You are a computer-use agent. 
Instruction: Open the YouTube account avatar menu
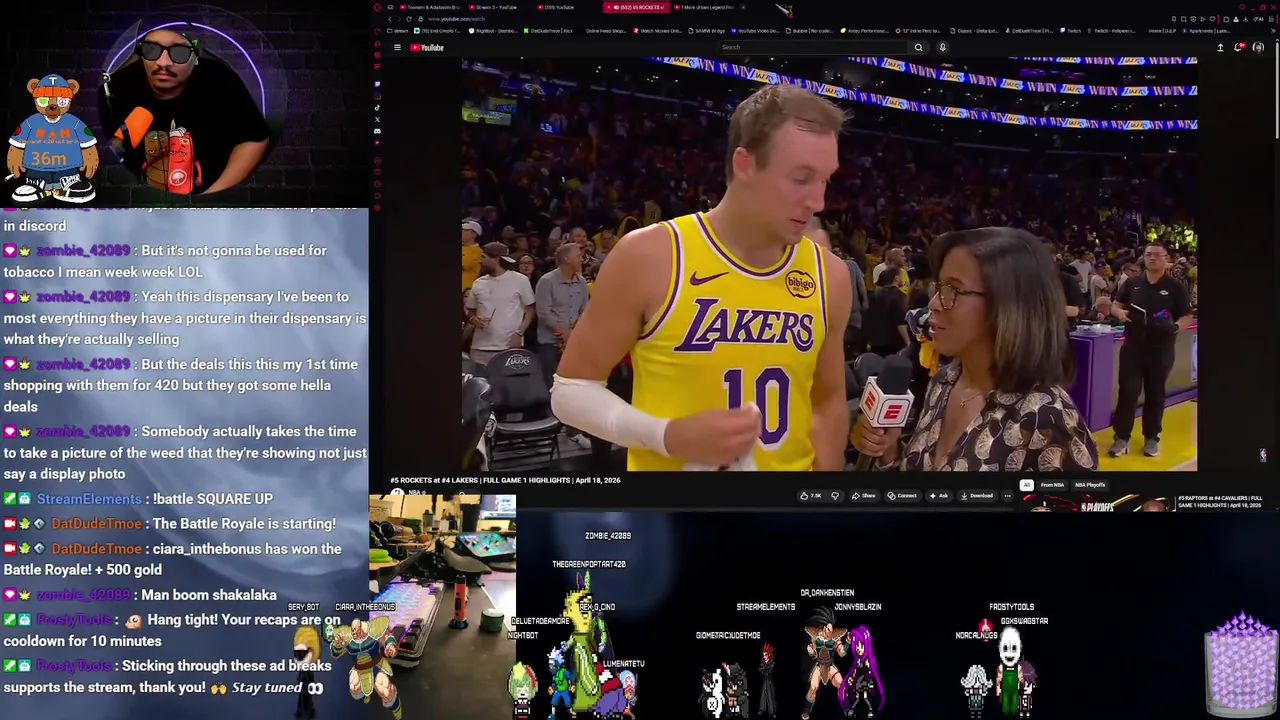coord(1258,47)
